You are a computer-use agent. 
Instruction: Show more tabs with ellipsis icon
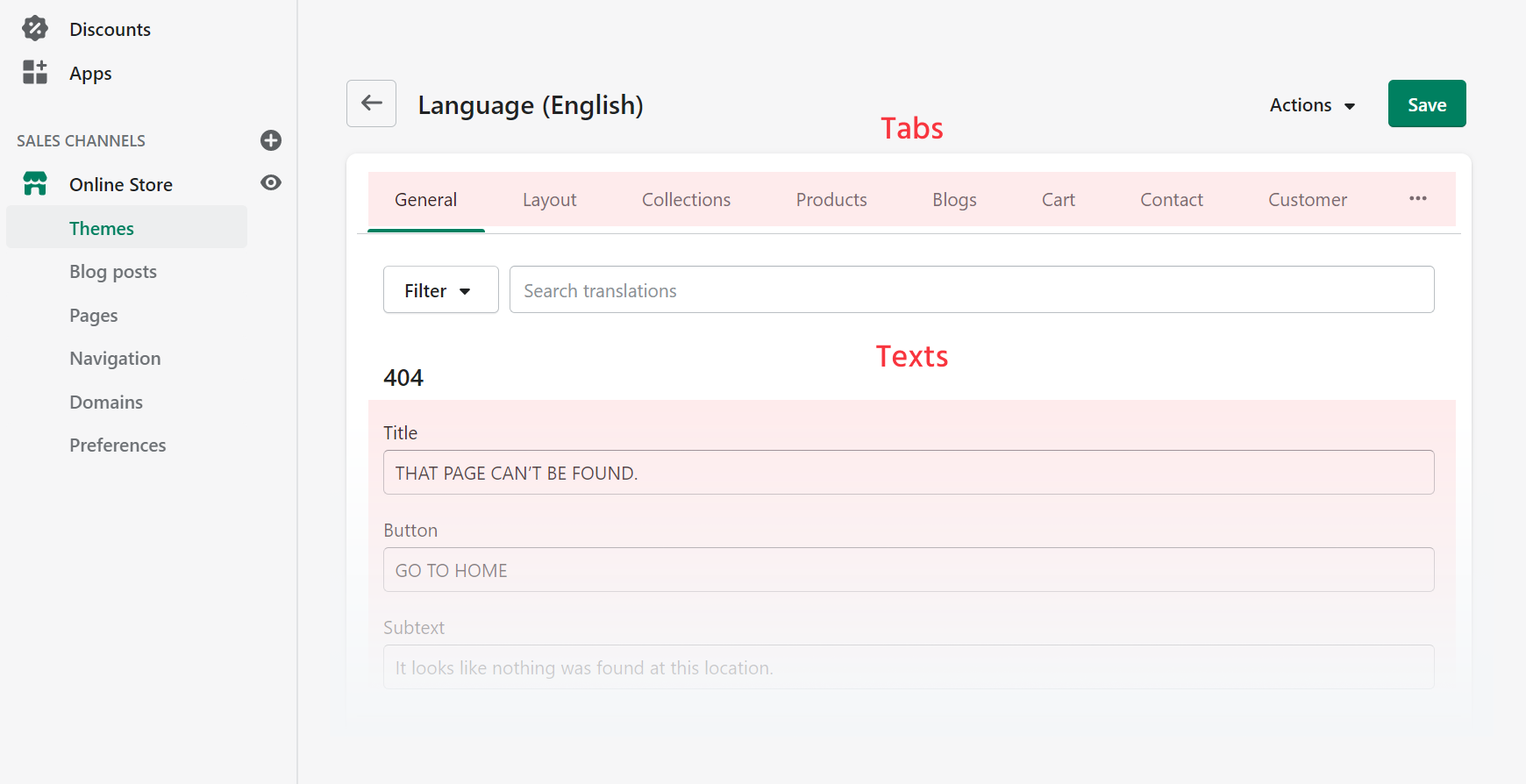point(1417,199)
